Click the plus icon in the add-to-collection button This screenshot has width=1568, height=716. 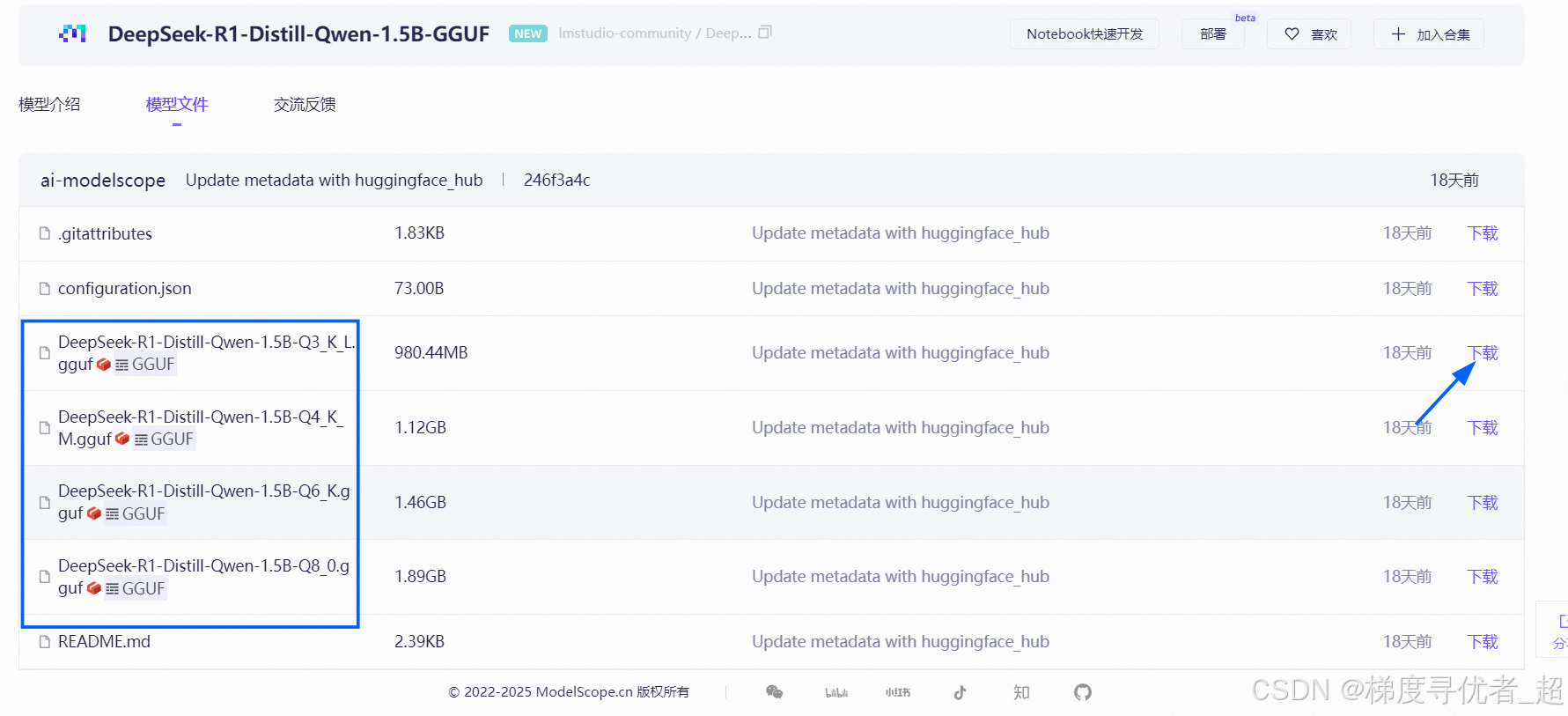(1398, 33)
